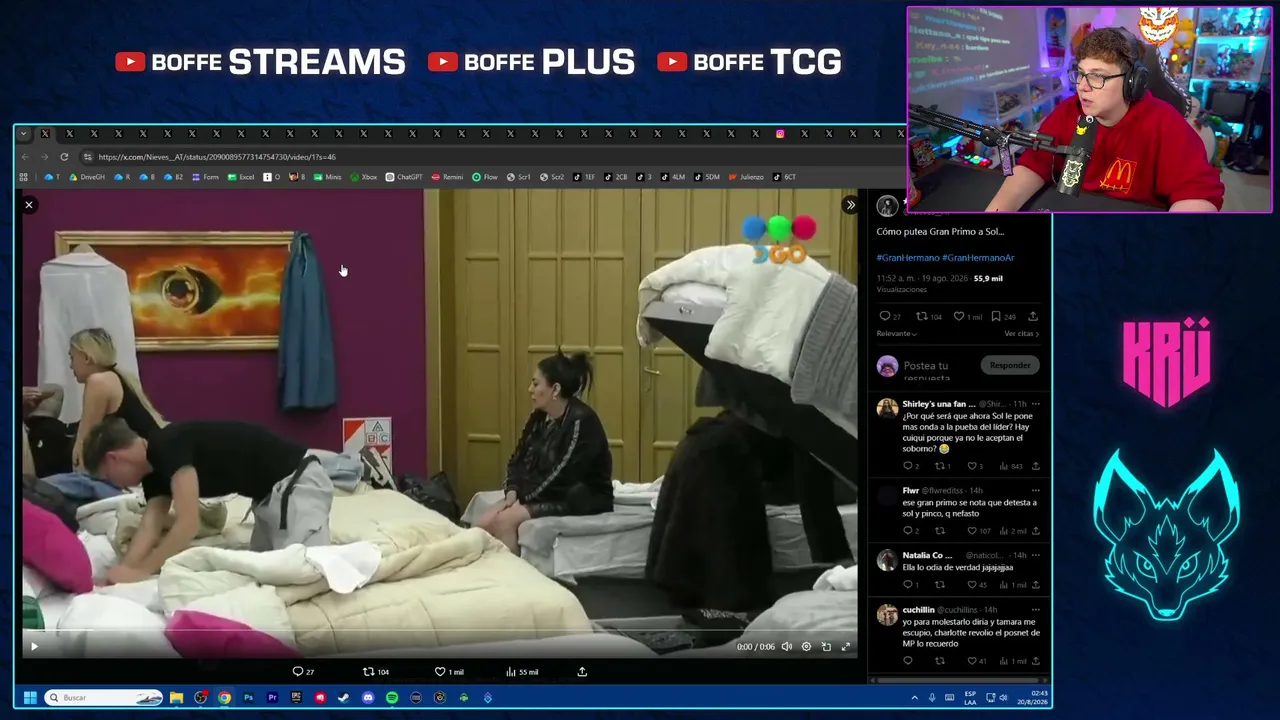Open more options on cuchillin's reply
This screenshot has width=1280, height=720.
(1035, 610)
